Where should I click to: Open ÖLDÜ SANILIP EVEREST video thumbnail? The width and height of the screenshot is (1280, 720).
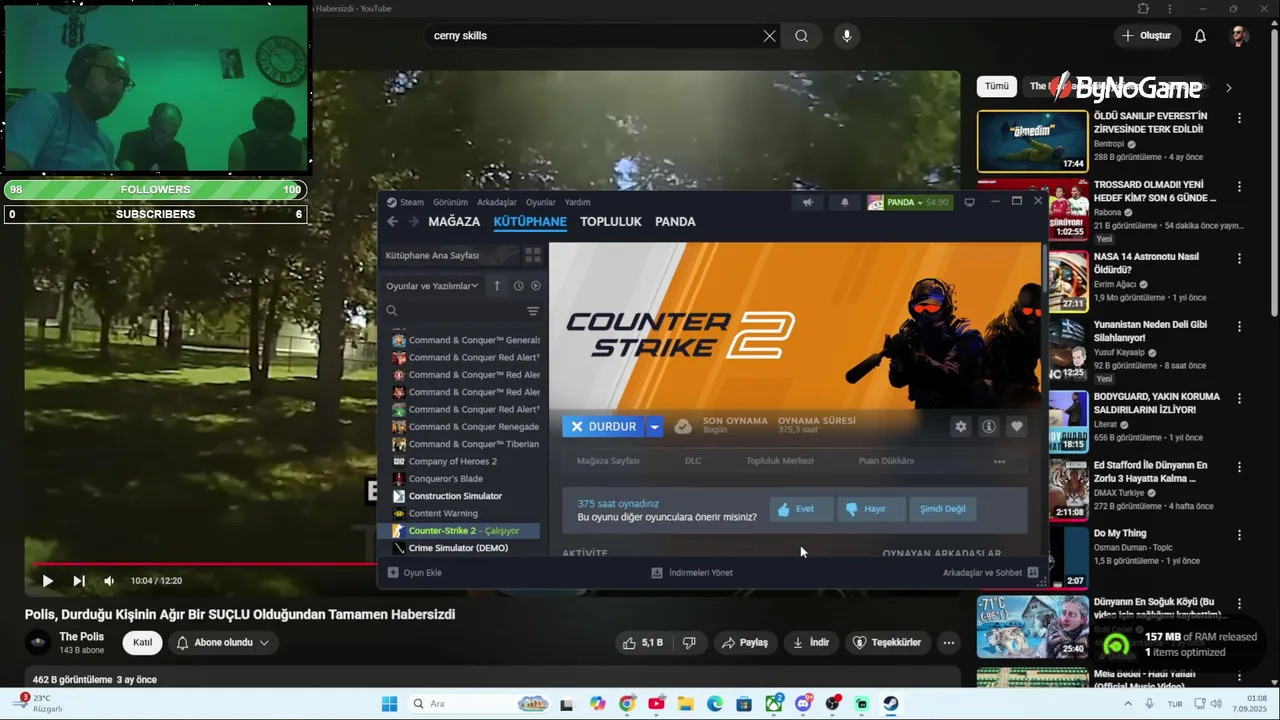[1032, 141]
